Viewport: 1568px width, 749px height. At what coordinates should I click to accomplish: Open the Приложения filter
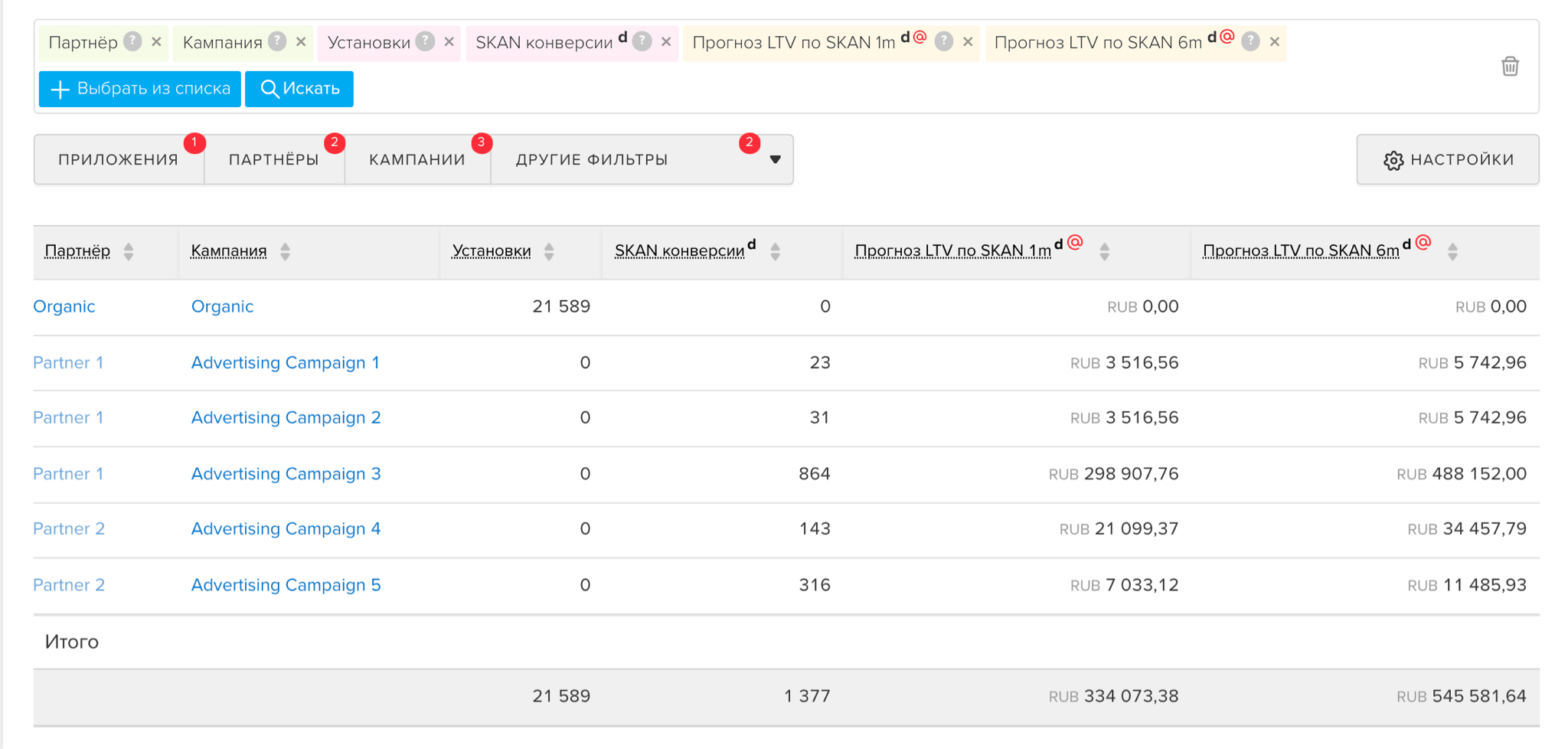[119, 159]
